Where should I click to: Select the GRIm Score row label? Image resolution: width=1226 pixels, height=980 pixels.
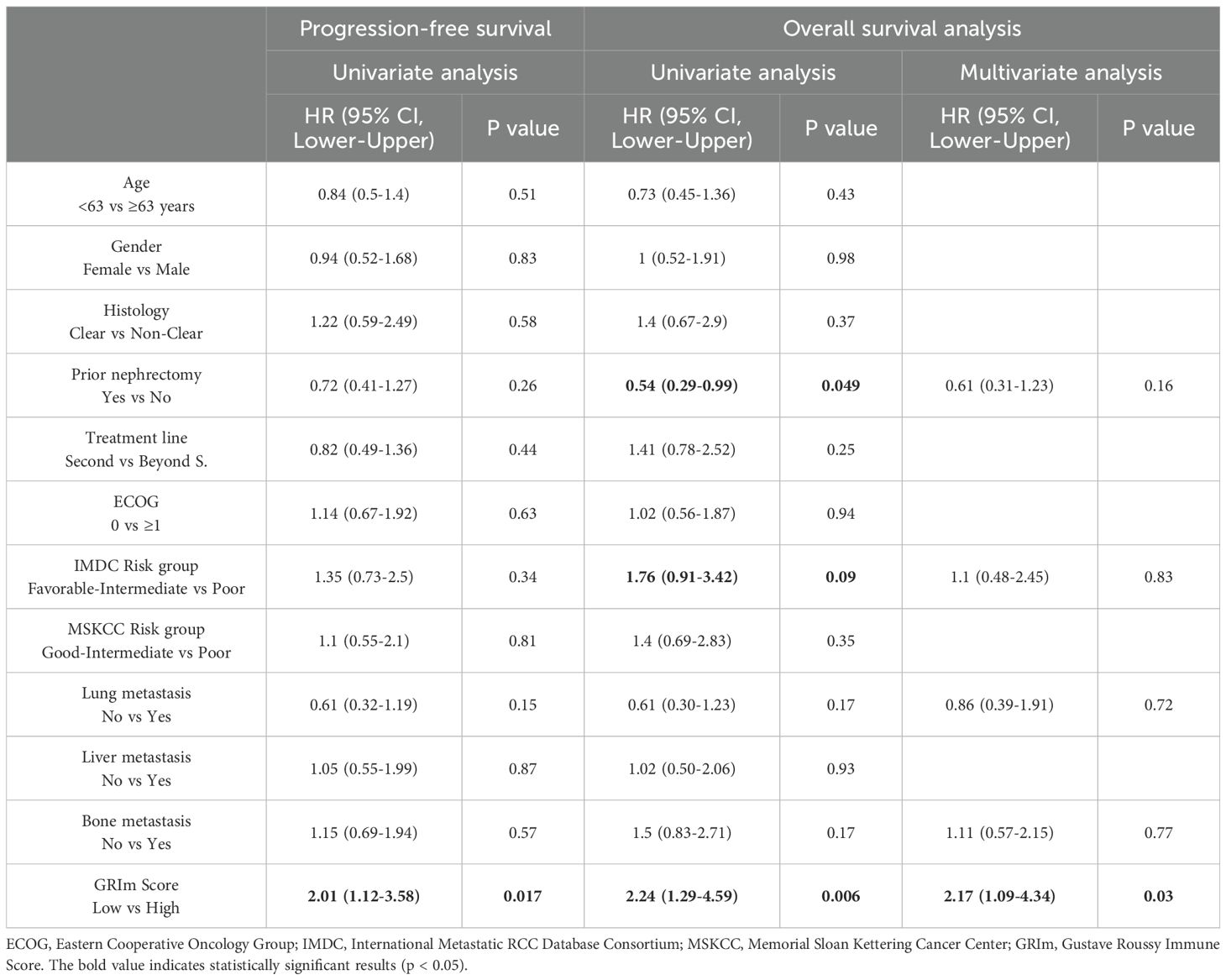pyautogui.click(x=136, y=896)
